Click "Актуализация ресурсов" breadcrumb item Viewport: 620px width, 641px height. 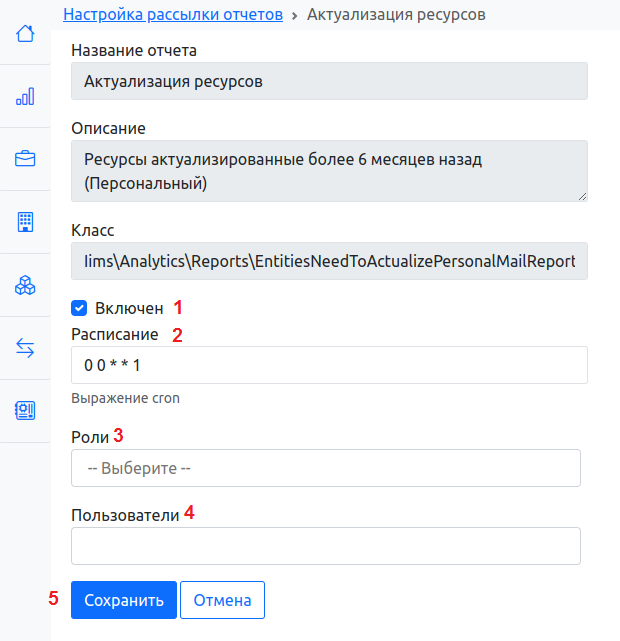click(x=397, y=14)
